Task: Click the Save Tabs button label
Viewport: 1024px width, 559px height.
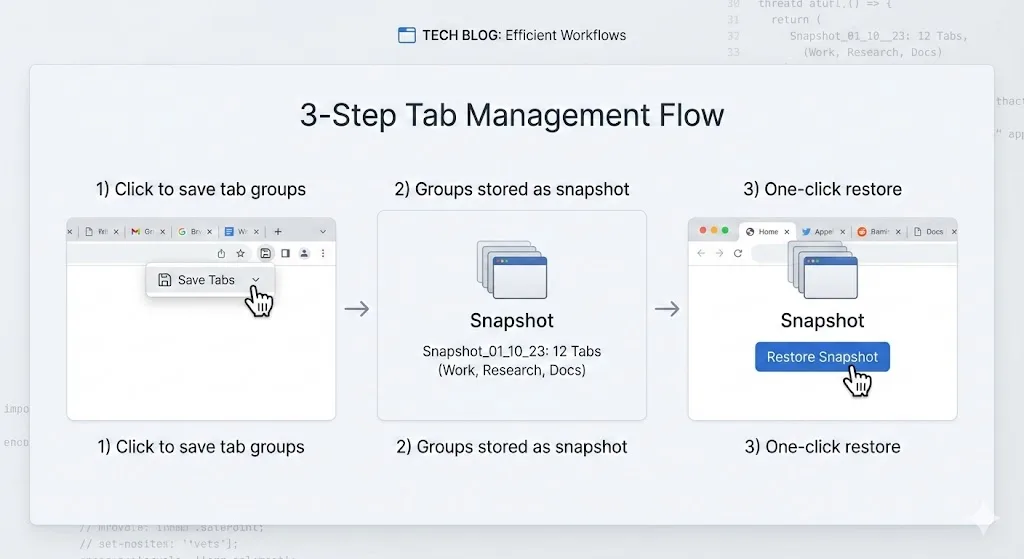Action: coord(206,280)
